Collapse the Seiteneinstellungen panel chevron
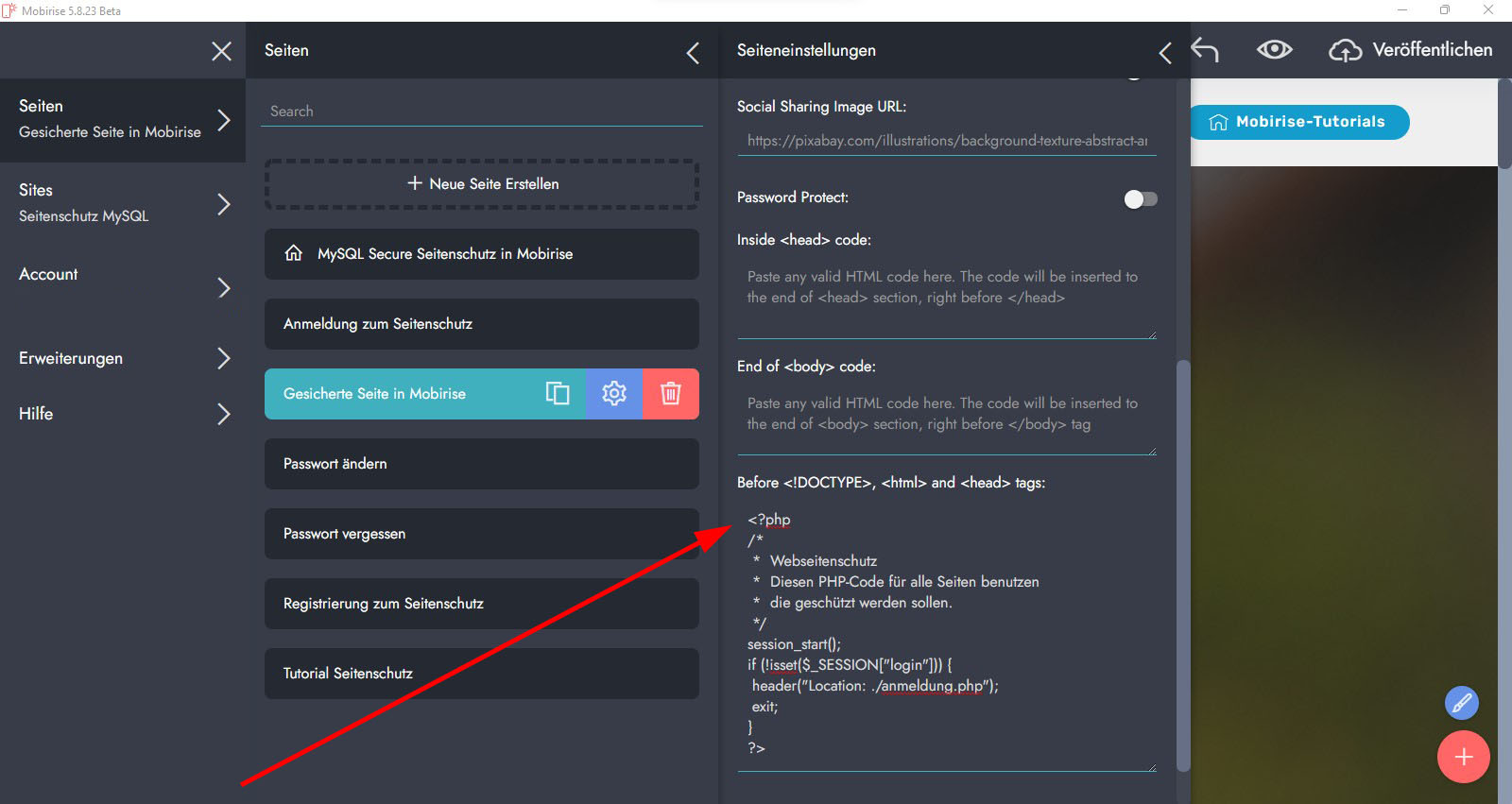The height and width of the screenshot is (804, 1512). [x=1165, y=53]
